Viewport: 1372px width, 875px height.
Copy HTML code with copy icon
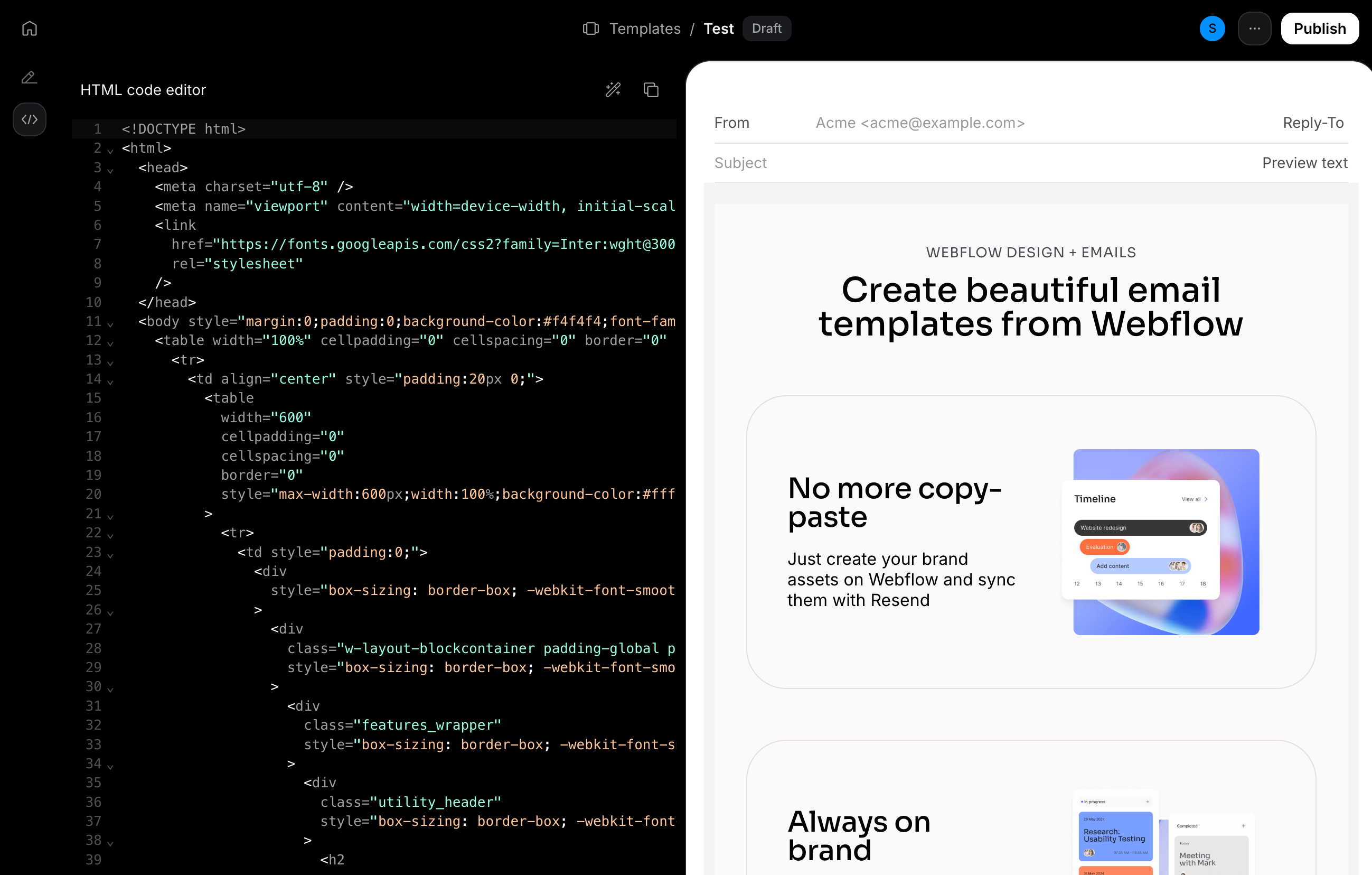[651, 89]
